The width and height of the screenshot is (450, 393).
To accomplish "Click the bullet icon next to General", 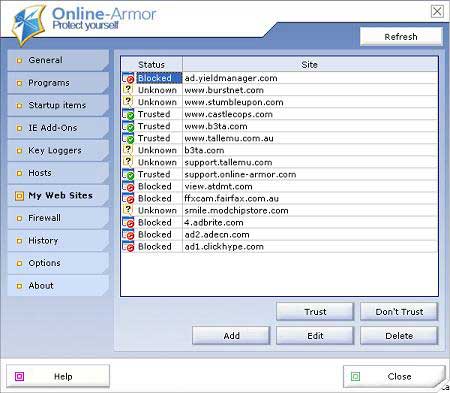I will coord(19,60).
